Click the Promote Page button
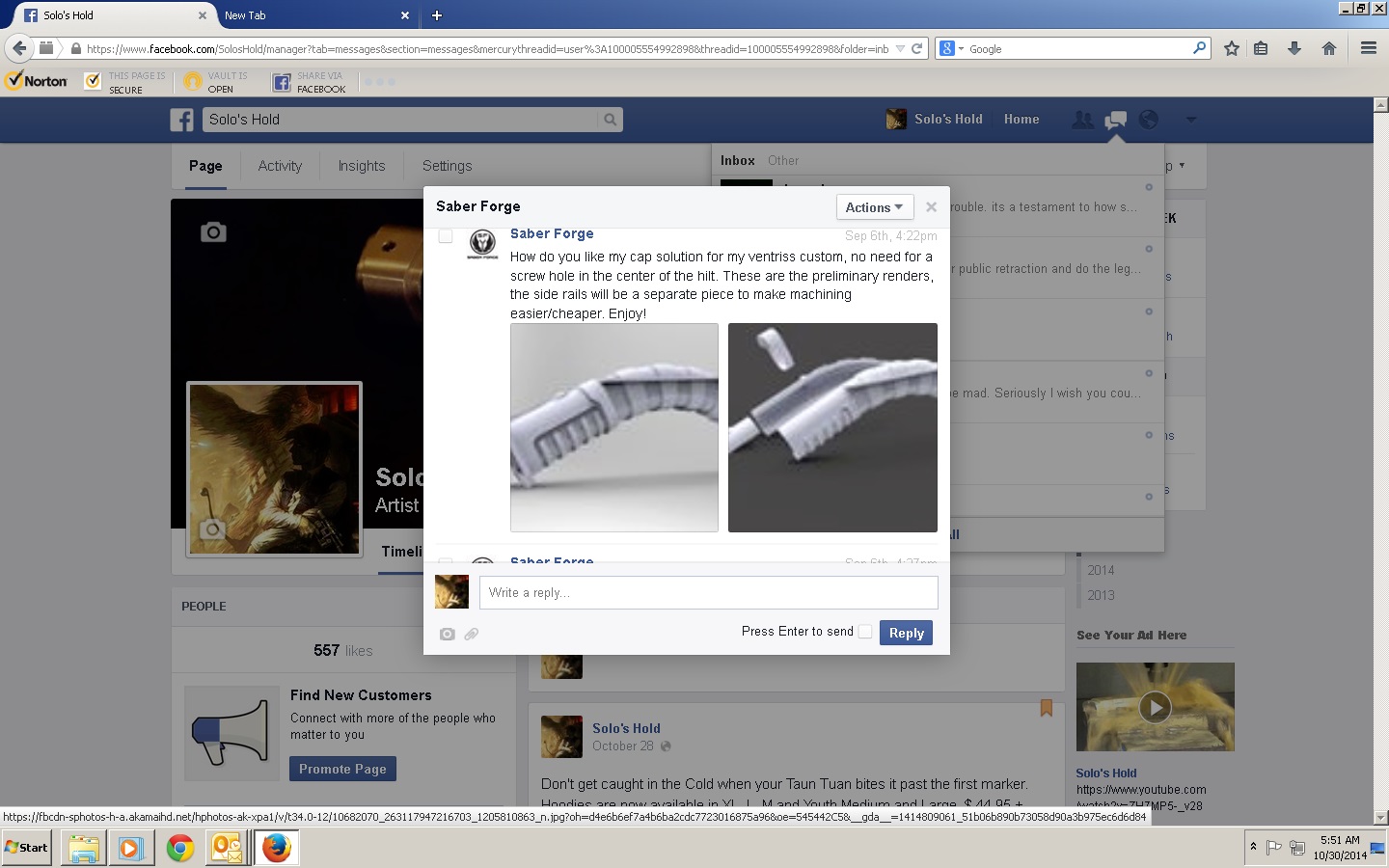Viewport: 1389px width, 868px height. 342,769
